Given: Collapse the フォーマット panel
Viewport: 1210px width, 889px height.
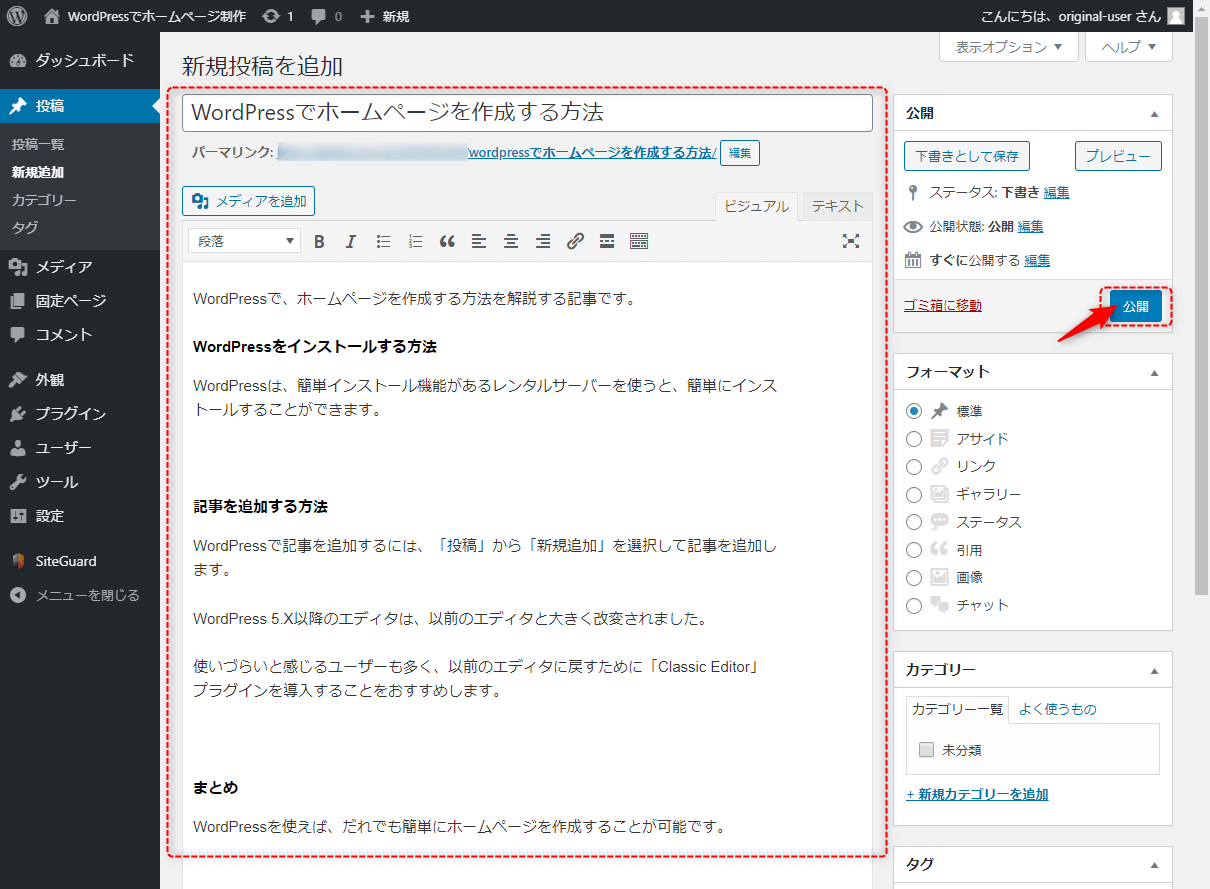Looking at the screenshot, I should (1155, 372).
